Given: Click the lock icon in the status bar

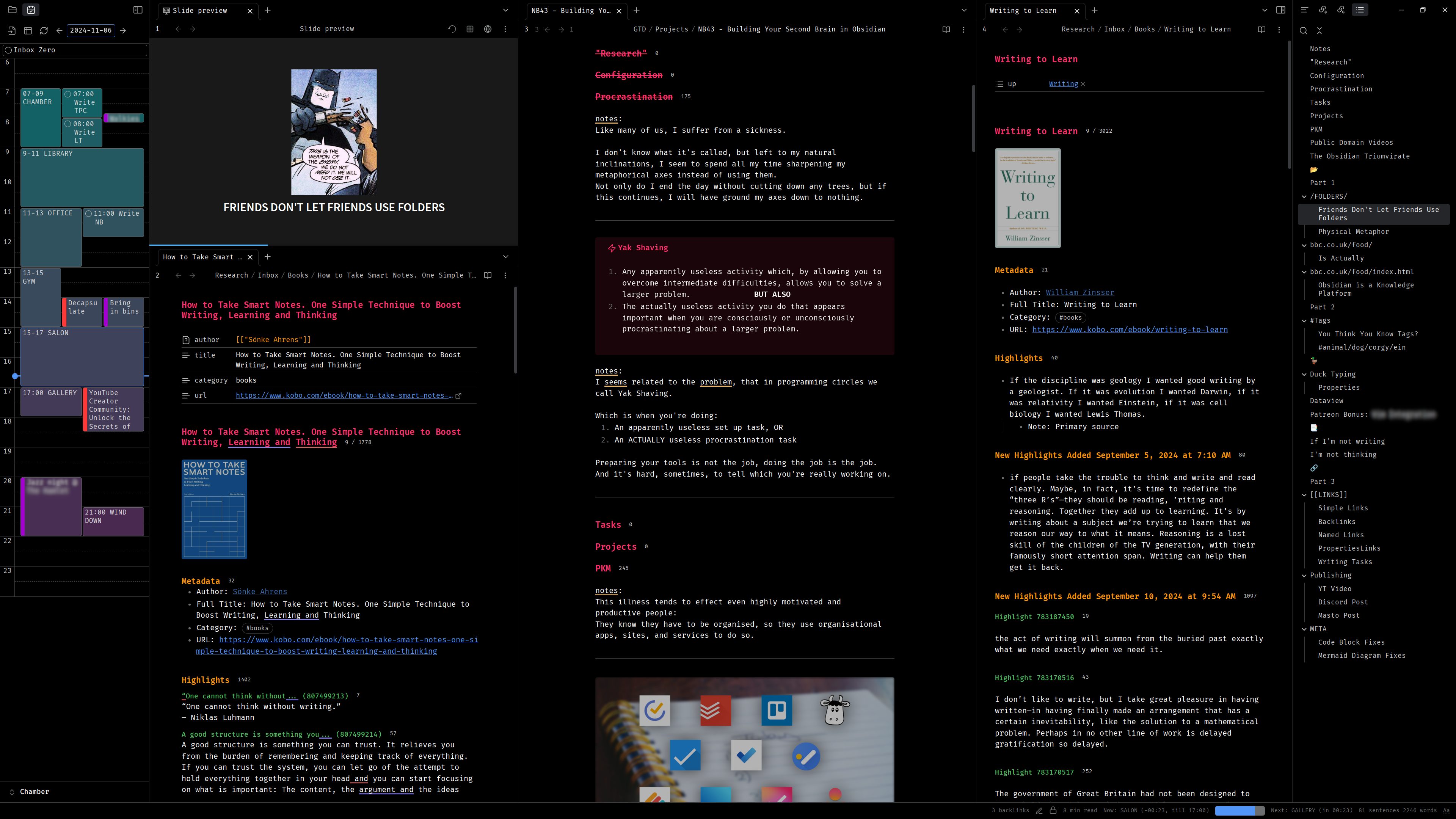Looking at the screenshot, I should click(1053, 810).
